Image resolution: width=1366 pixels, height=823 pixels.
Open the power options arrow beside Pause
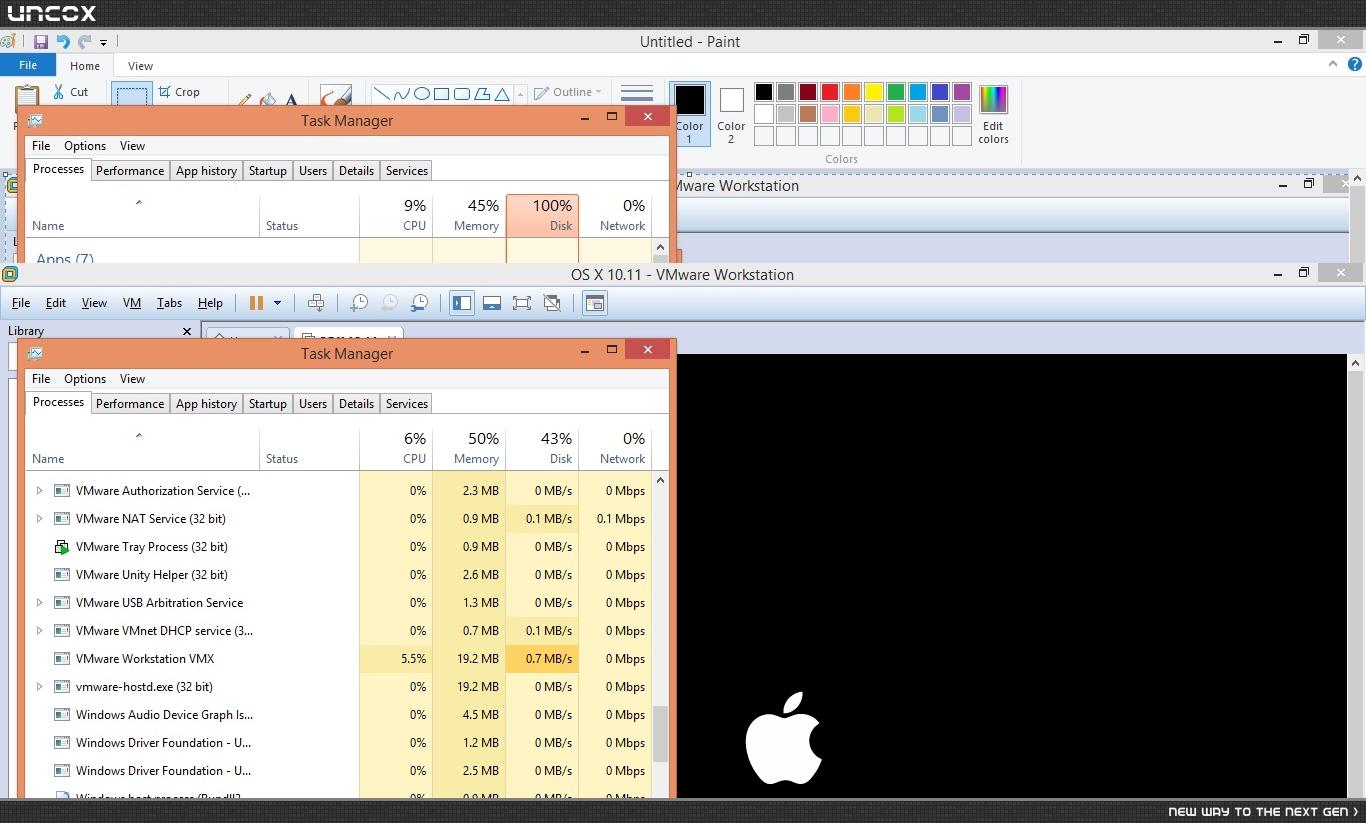point(277,303)
